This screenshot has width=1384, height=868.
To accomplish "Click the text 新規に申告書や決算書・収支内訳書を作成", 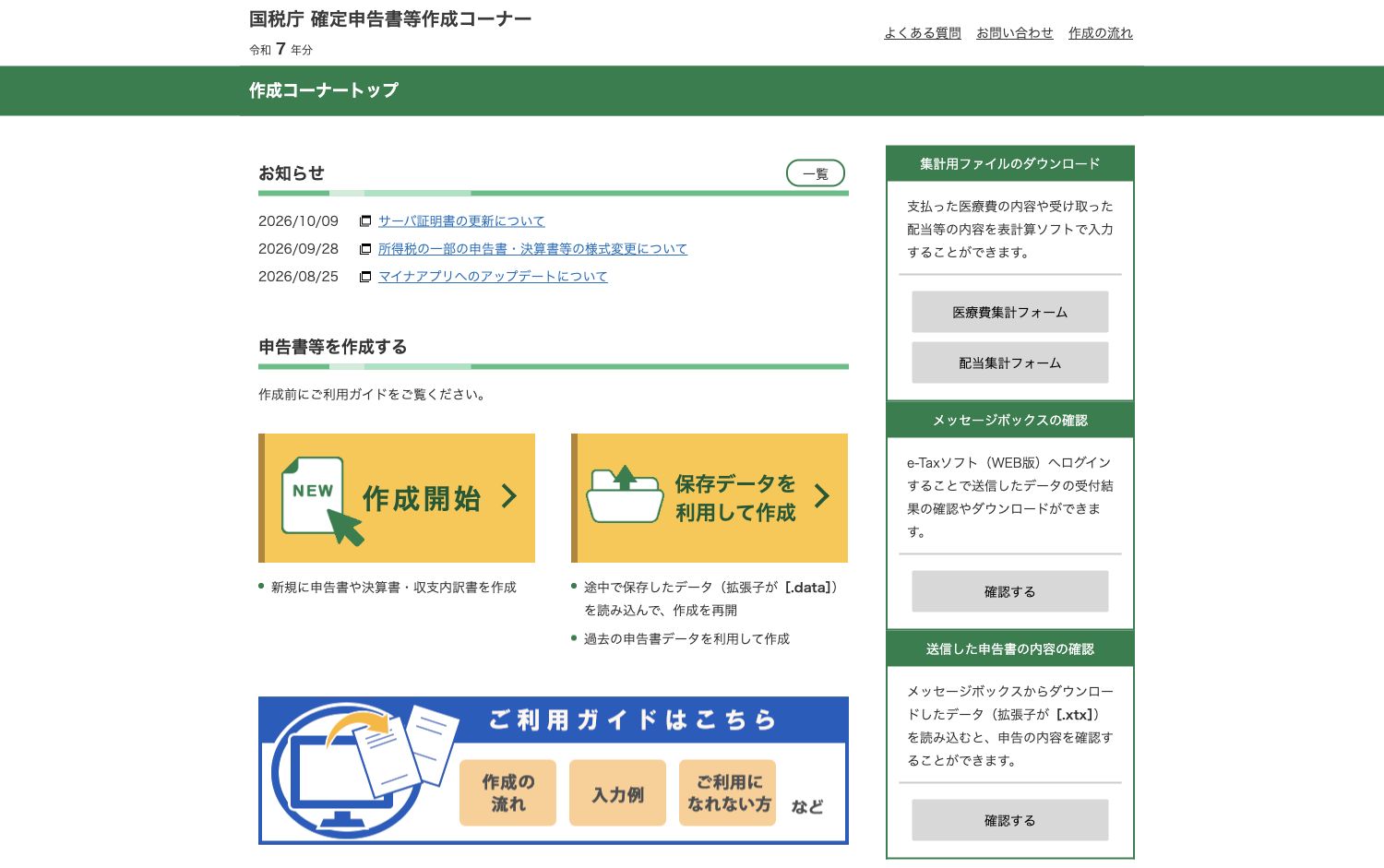I will pos(394,588).
